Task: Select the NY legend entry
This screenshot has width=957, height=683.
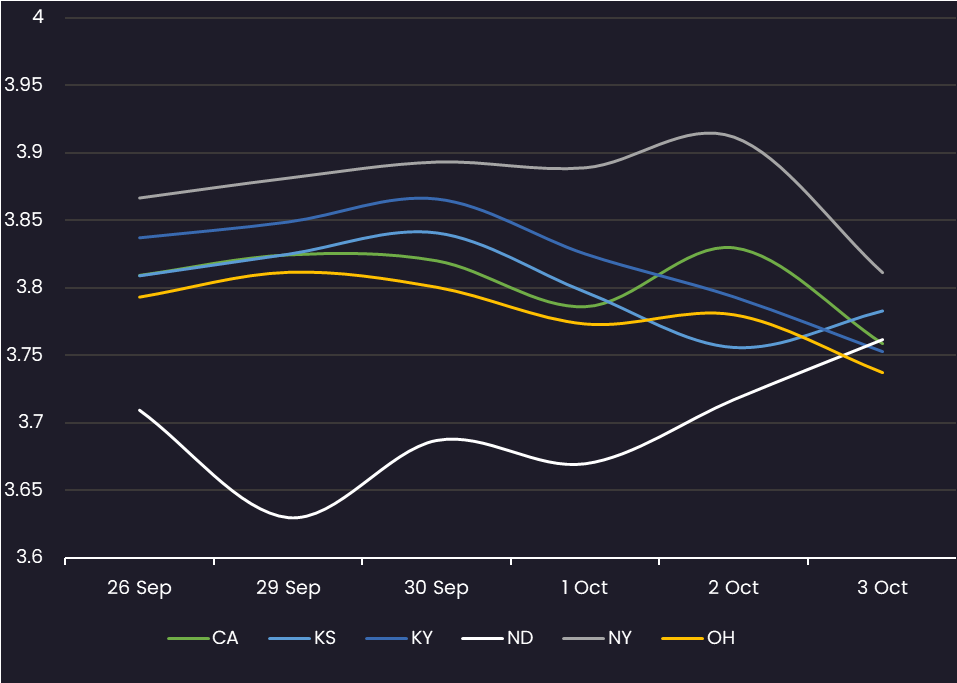Action: [x=619, y=638]
